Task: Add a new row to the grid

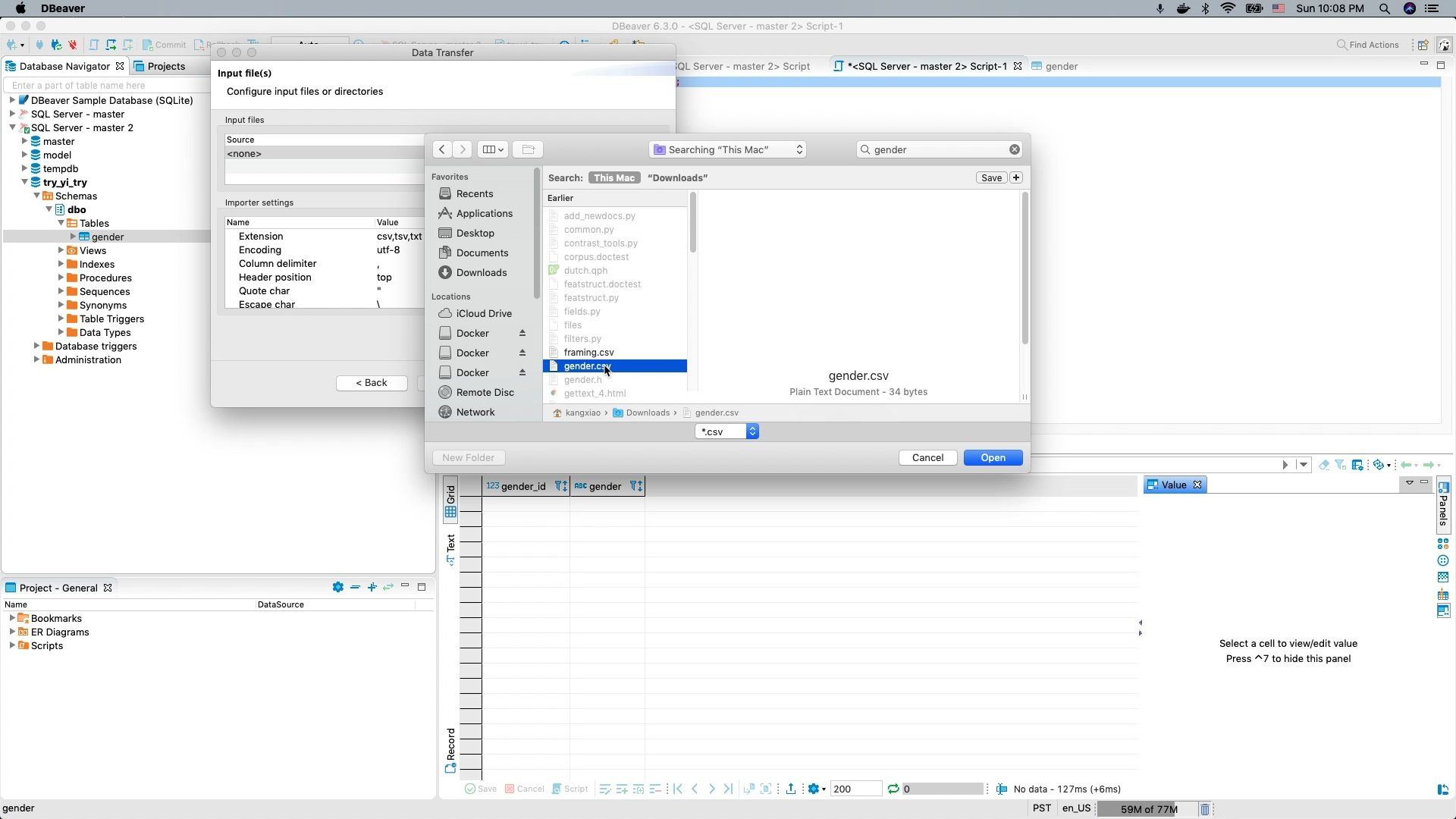Action: [x=622, y=789]
